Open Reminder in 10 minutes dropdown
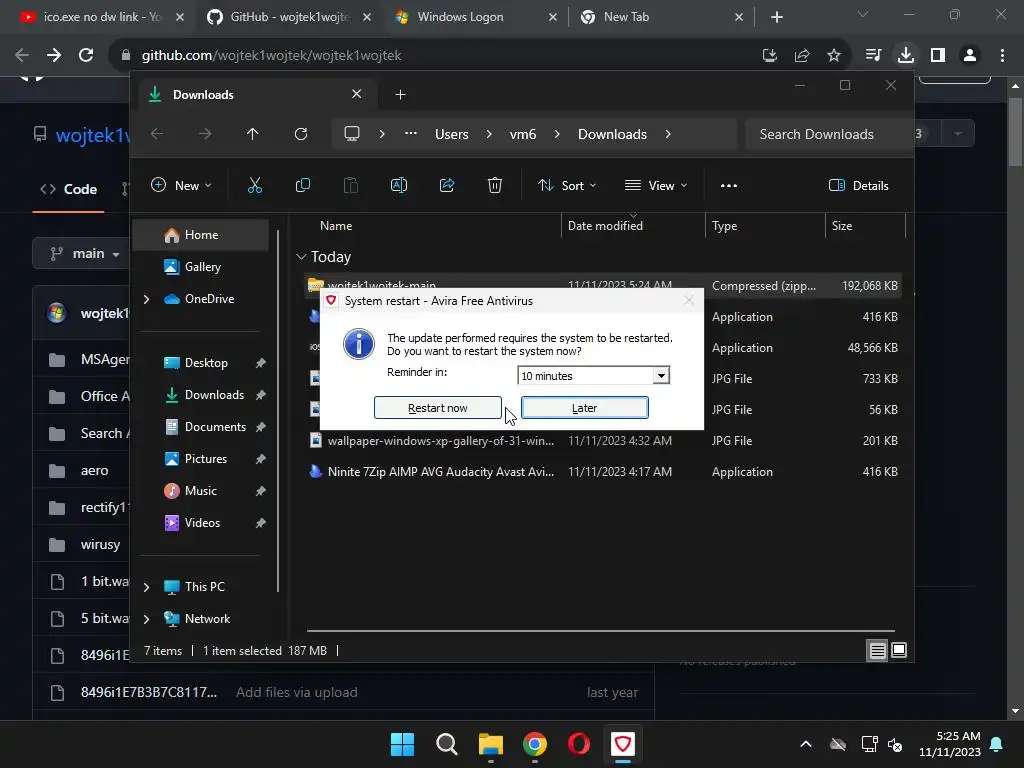 click(661, 376)
